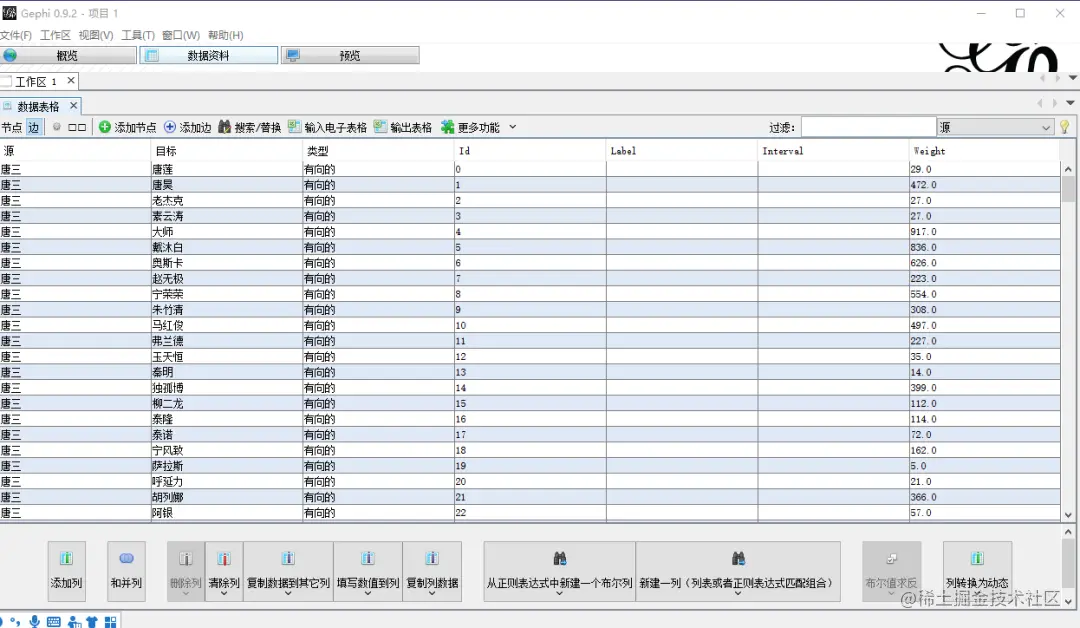Switch table to 节点 view
The image size is (1080, 628).
point(12,127)
